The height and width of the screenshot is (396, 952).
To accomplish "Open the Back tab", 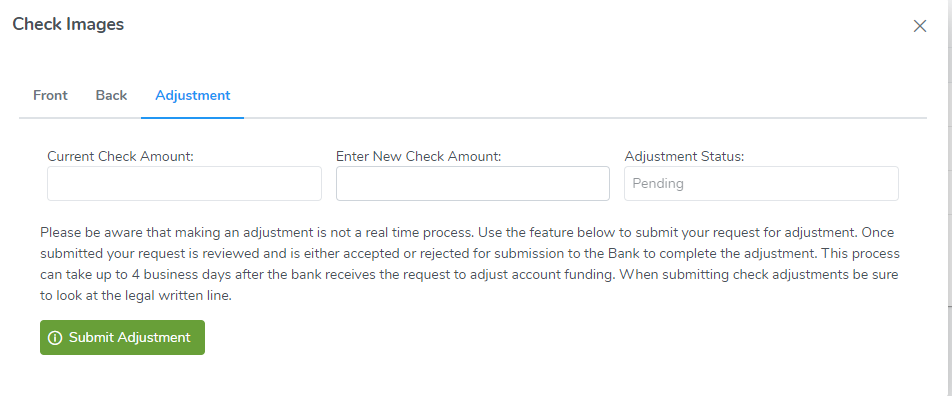I will tap(111, 95).
